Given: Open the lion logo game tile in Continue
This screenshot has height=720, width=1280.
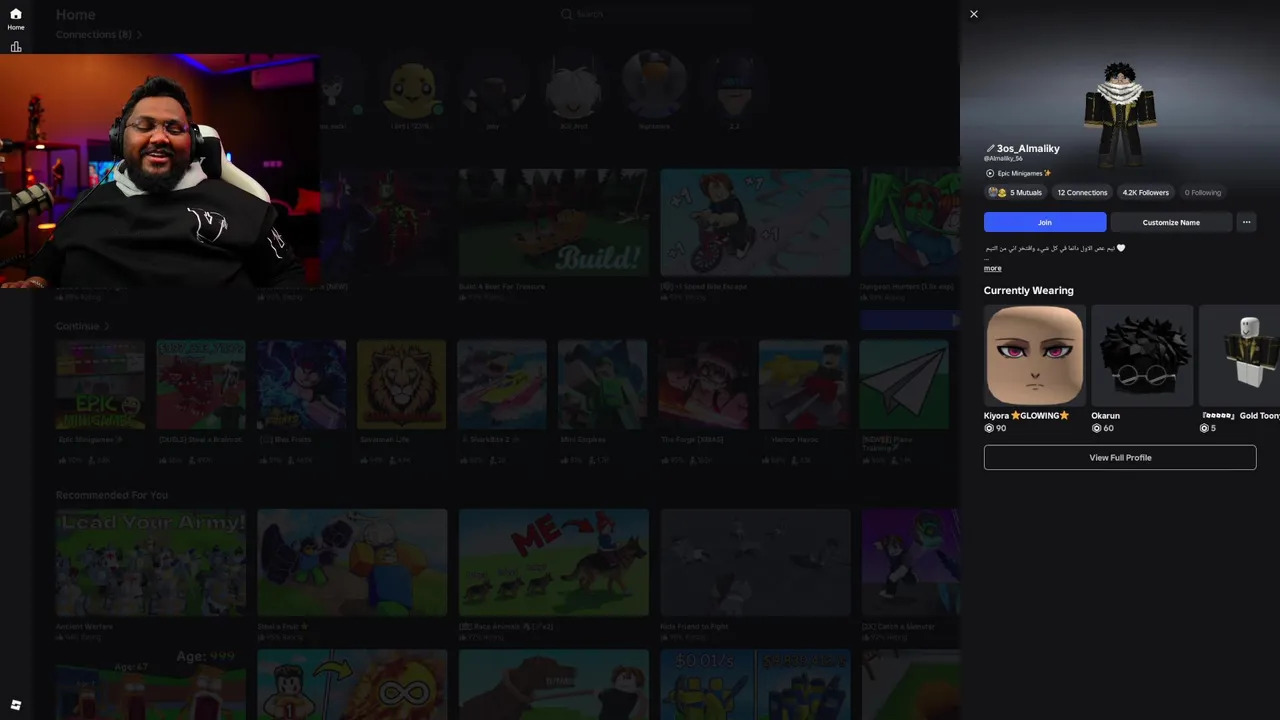Looking at the screenshot, I should (401, 385).
